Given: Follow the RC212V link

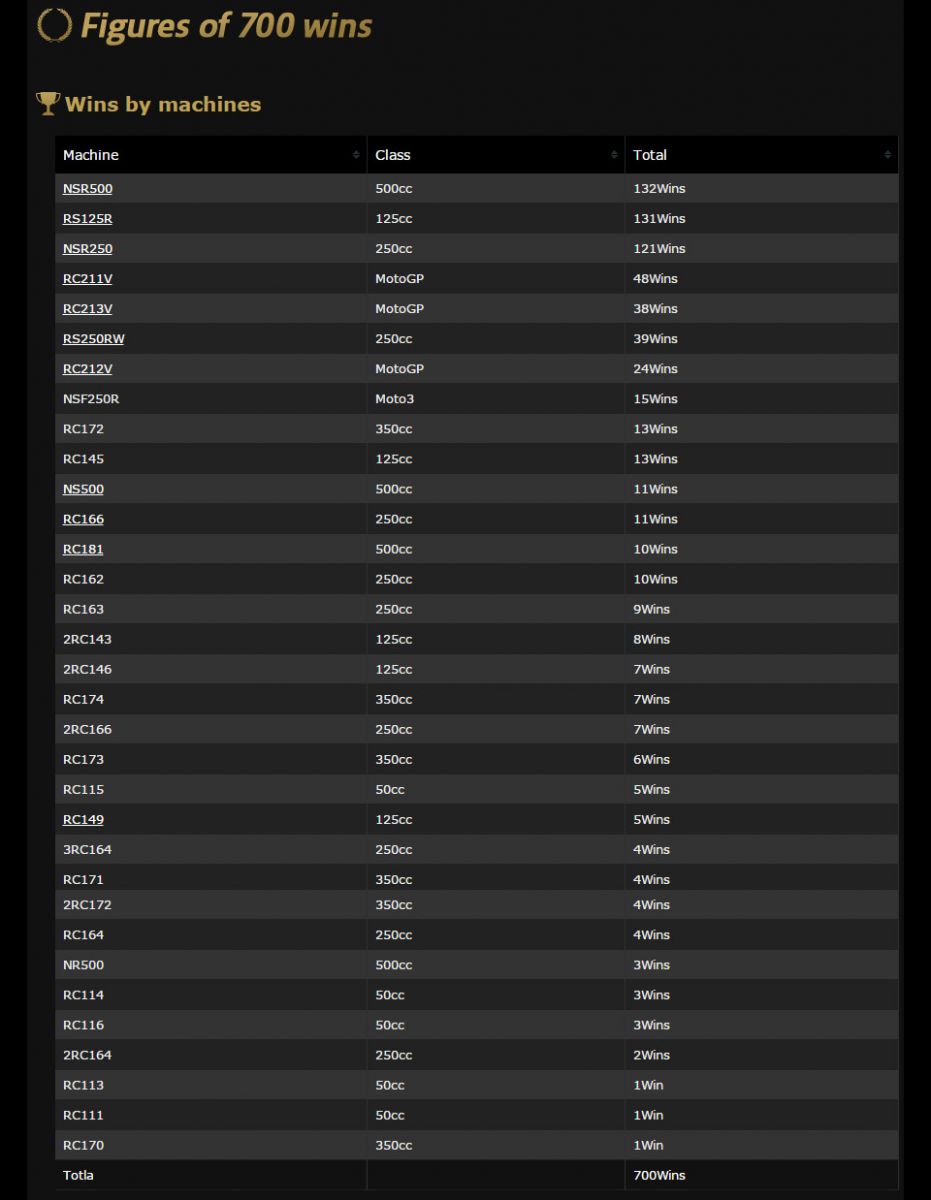Looking at the screenshot, I should [88, 369].
